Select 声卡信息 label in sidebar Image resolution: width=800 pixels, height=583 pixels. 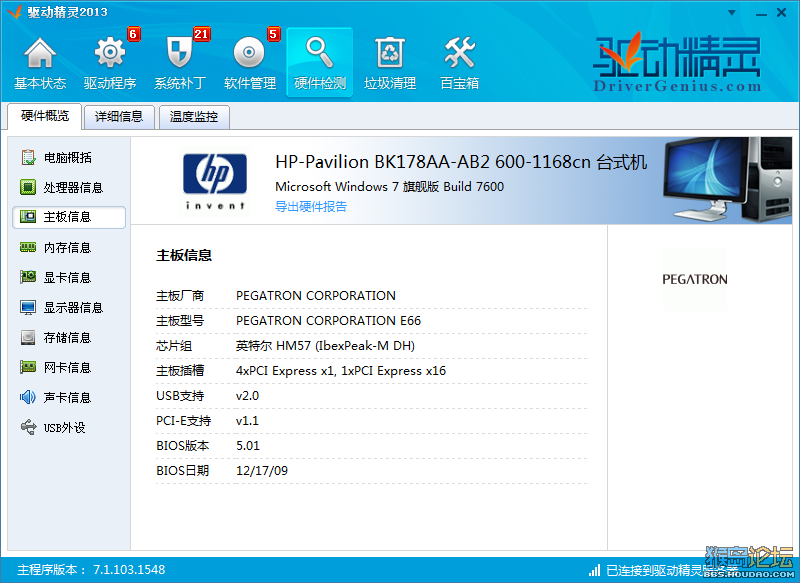[x=67, y=397]
